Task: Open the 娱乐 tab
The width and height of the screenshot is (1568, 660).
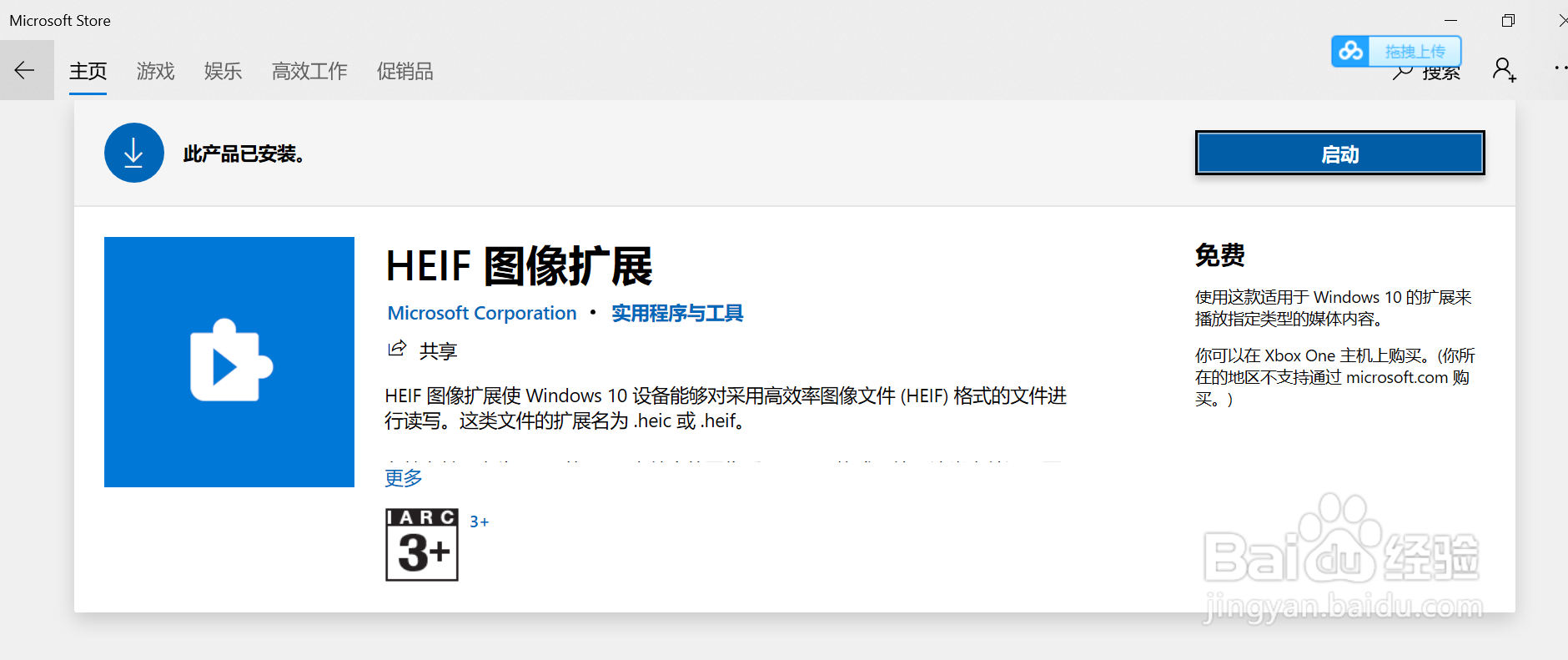Action: tap(223, 72)
